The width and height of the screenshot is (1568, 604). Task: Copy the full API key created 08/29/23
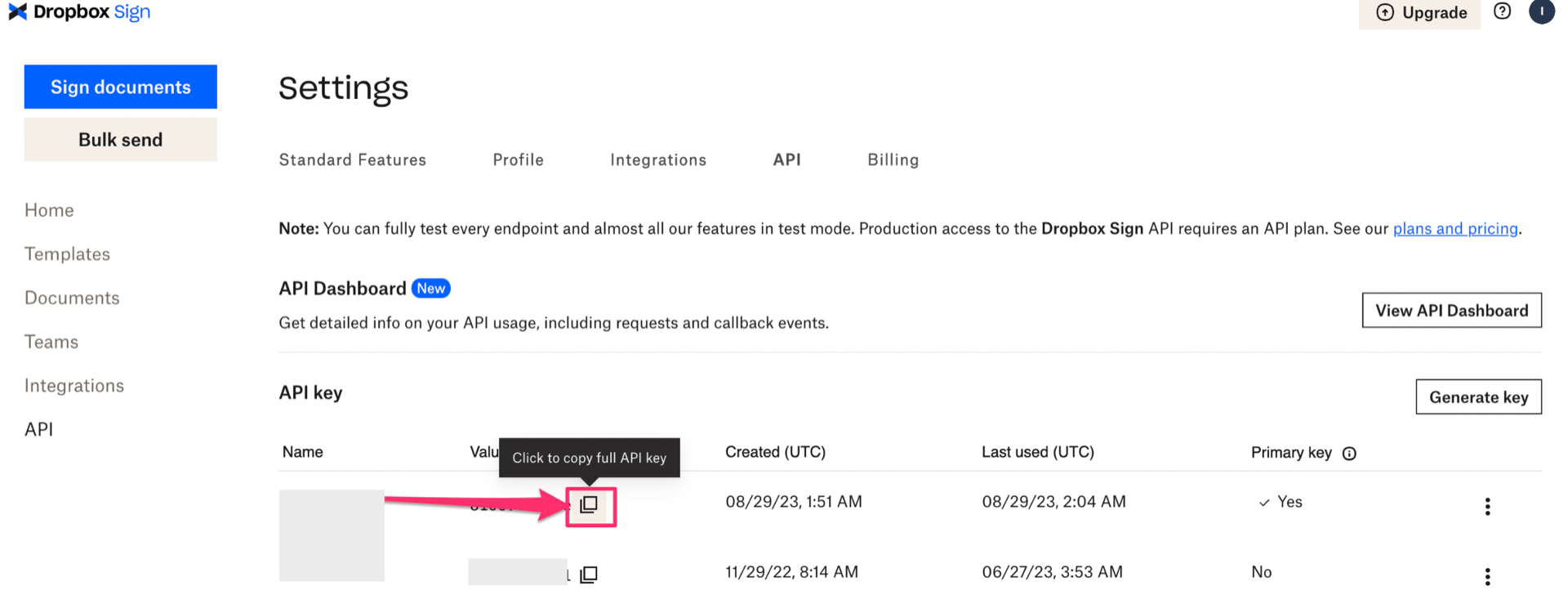pos(589,504)
